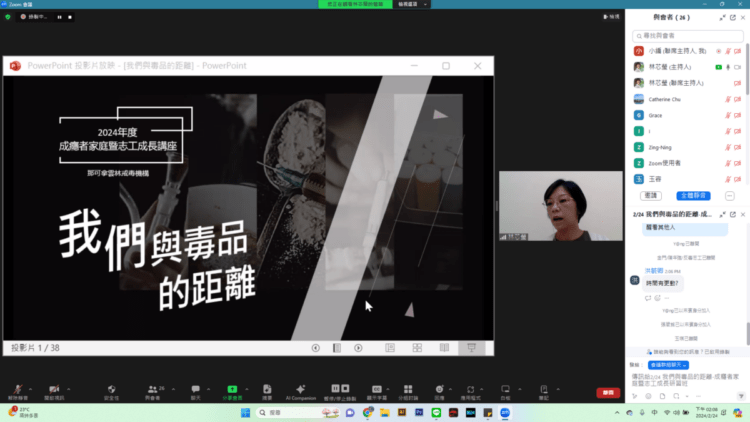Open Breakout Rooms button
Viewport: 750px width, 422px height.
point(408,391)
